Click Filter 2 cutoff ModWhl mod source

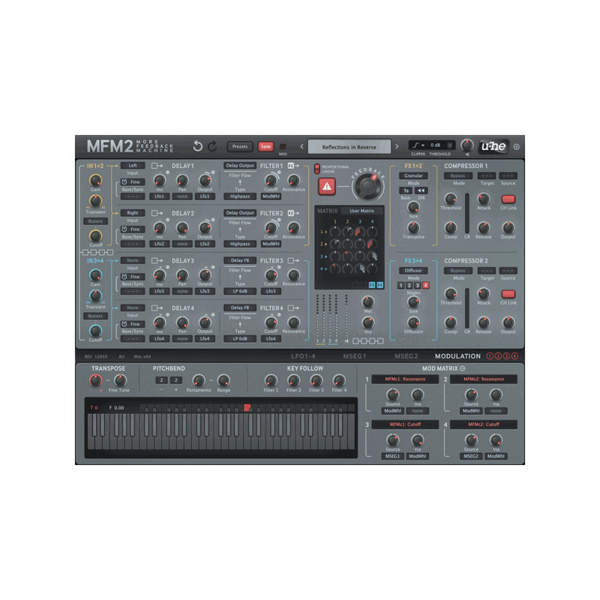(271, 244)
